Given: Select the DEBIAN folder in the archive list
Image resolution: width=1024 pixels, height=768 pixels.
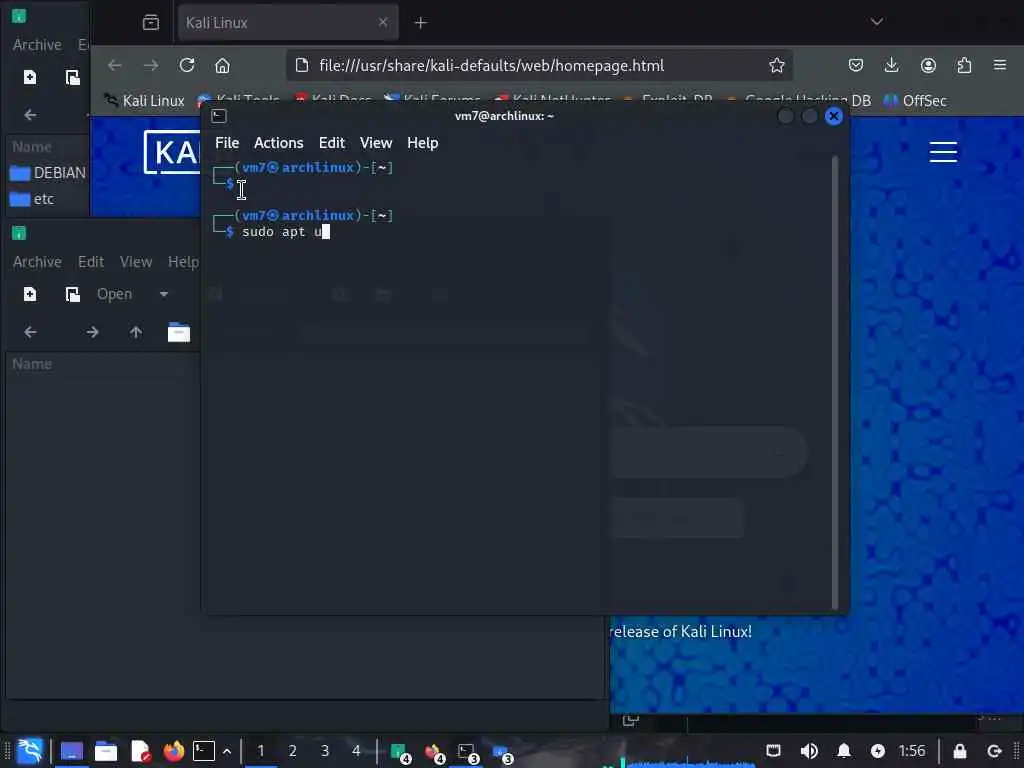Looking at the screenshot, I should pos(48,173).
